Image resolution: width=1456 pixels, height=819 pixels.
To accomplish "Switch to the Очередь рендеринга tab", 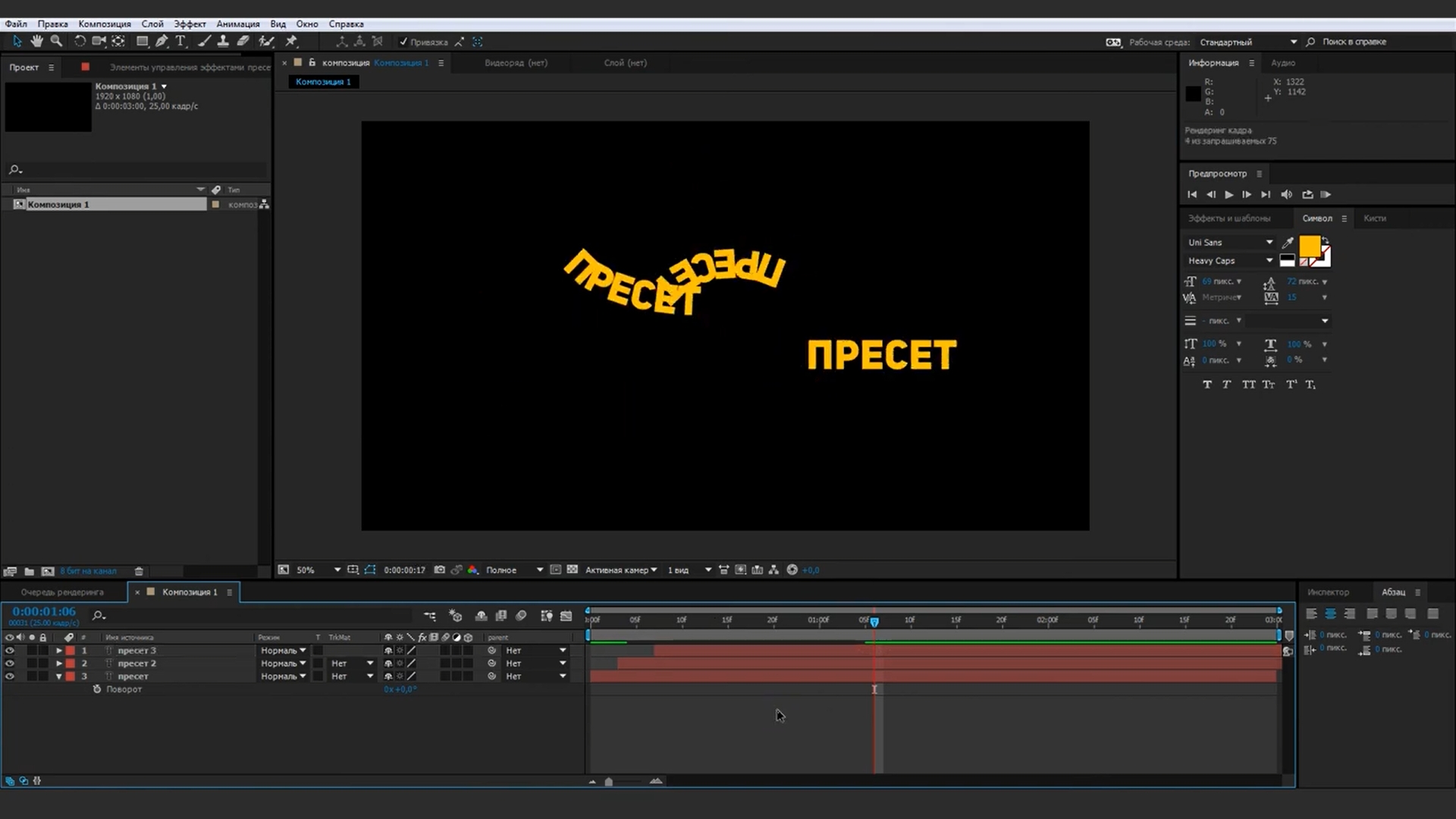I will coord(62,592).
